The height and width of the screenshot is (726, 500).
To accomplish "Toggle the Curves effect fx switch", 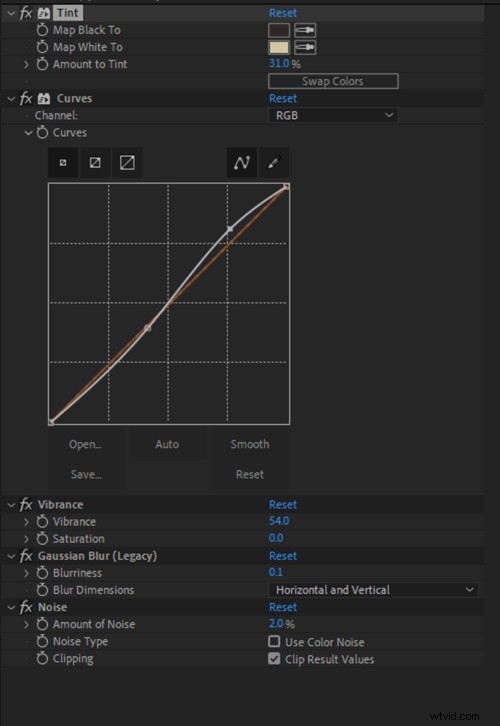I will tap(26, 98).
